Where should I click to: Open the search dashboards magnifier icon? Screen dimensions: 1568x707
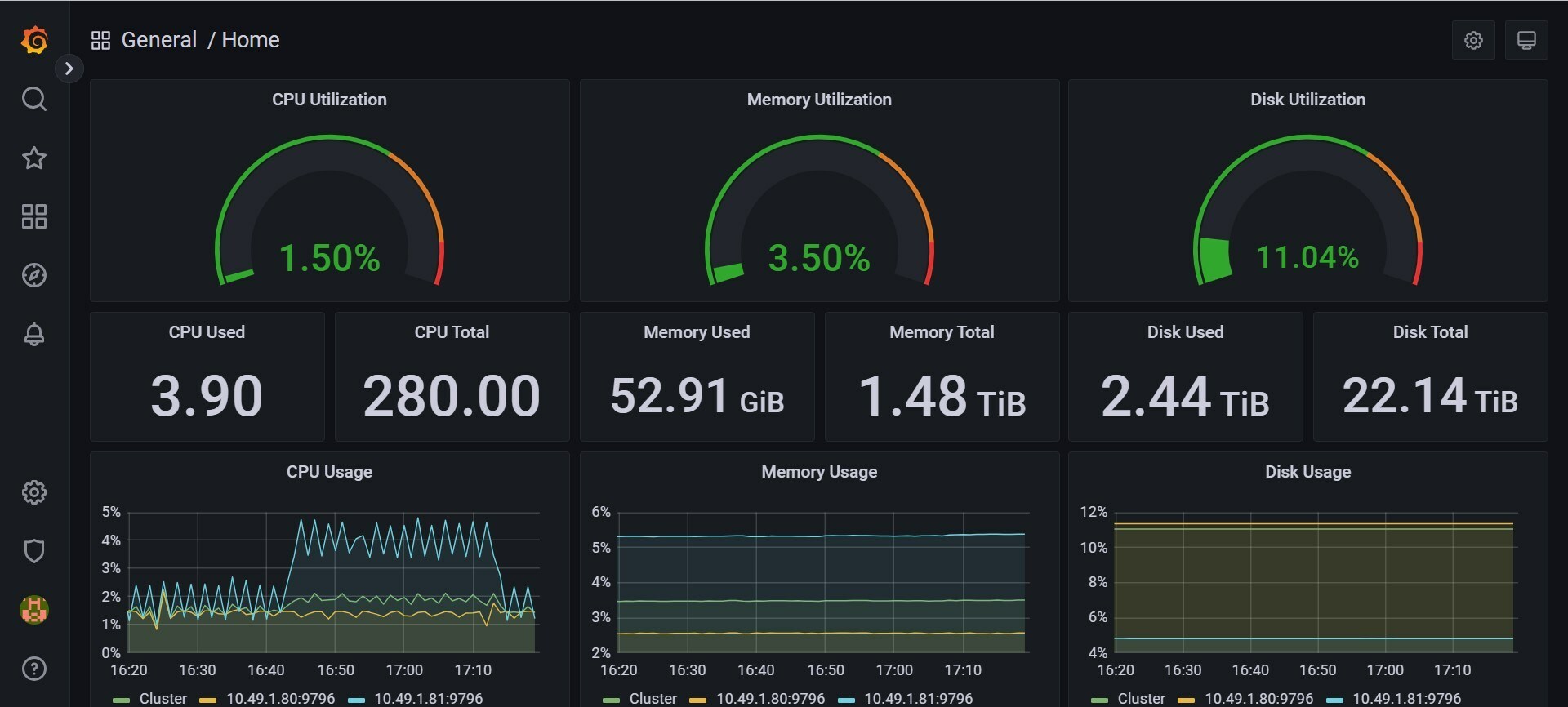34,99
